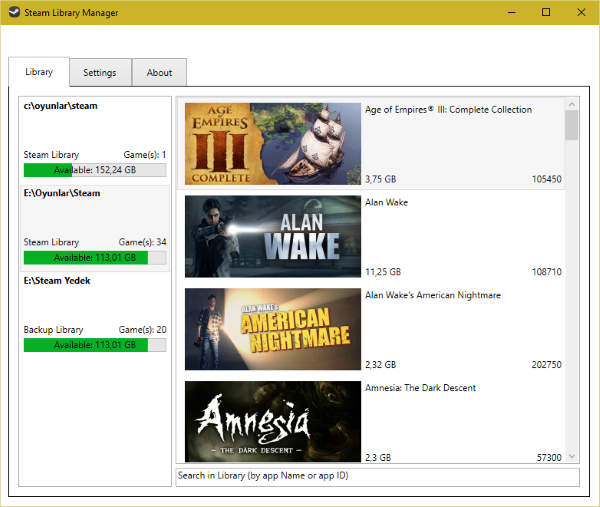Viewport: 600px width, 507px height.
Task: Click the 2,3 GB size label
Action: [x=378, y=457]
